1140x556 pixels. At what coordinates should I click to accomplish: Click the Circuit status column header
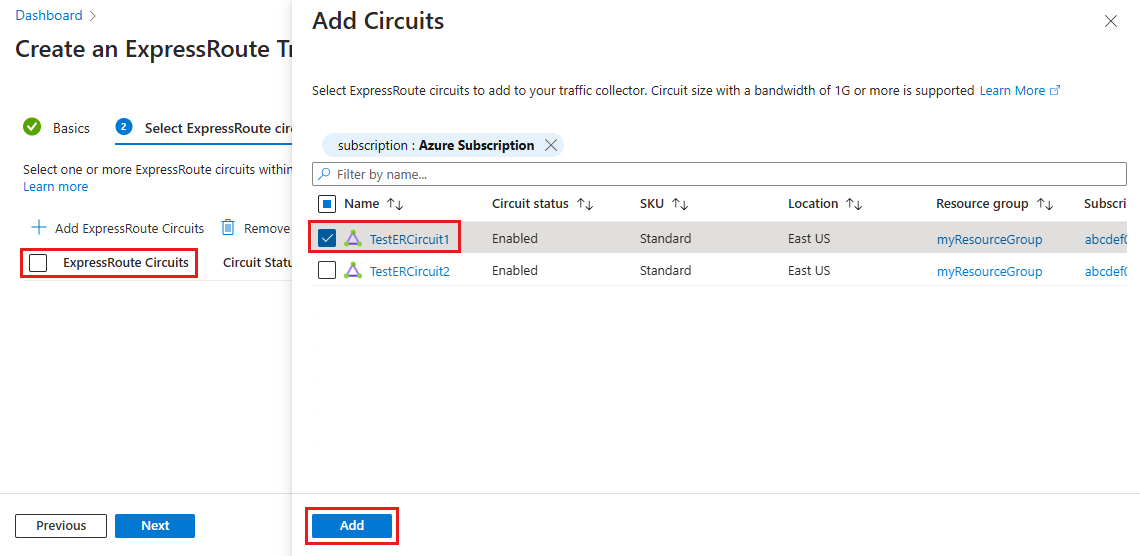[x=530, y=204]
